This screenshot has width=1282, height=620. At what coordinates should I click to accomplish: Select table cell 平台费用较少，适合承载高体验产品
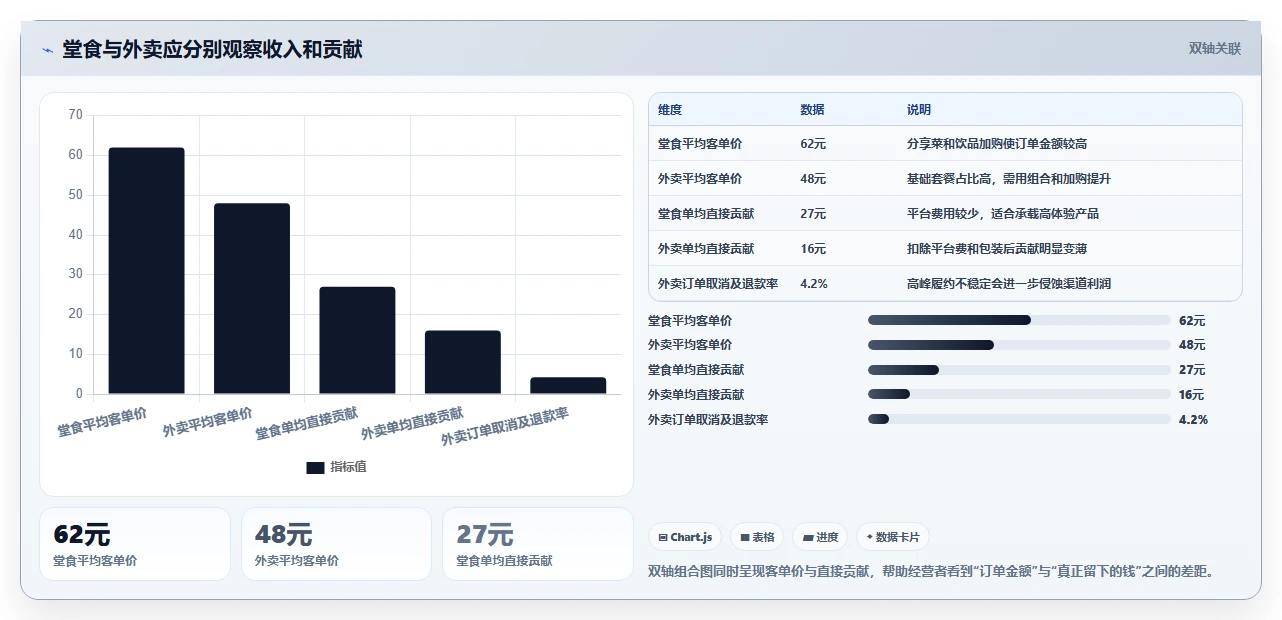1003,214
